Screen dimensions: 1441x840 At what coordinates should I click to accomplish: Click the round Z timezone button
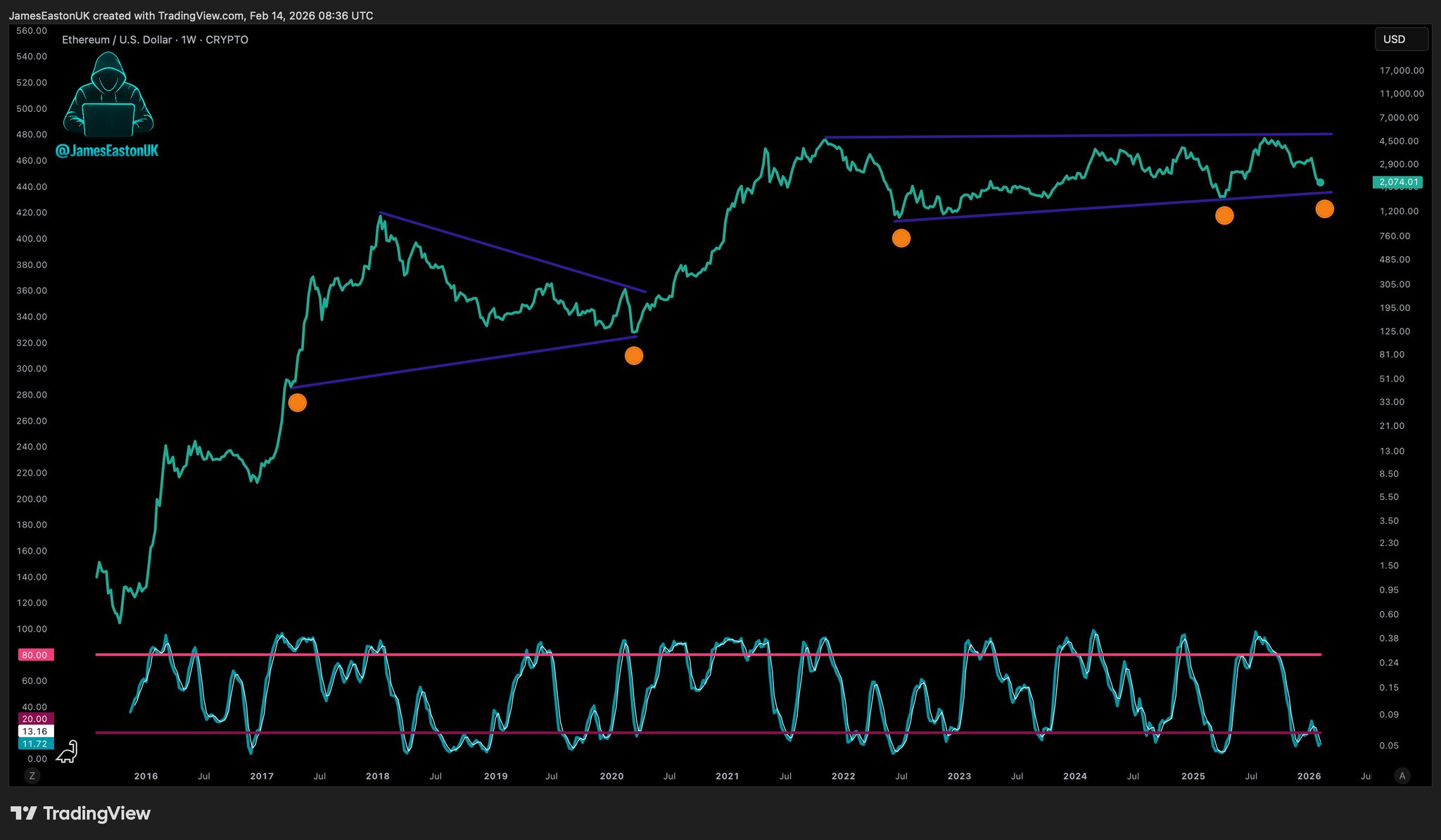point(32,776)
